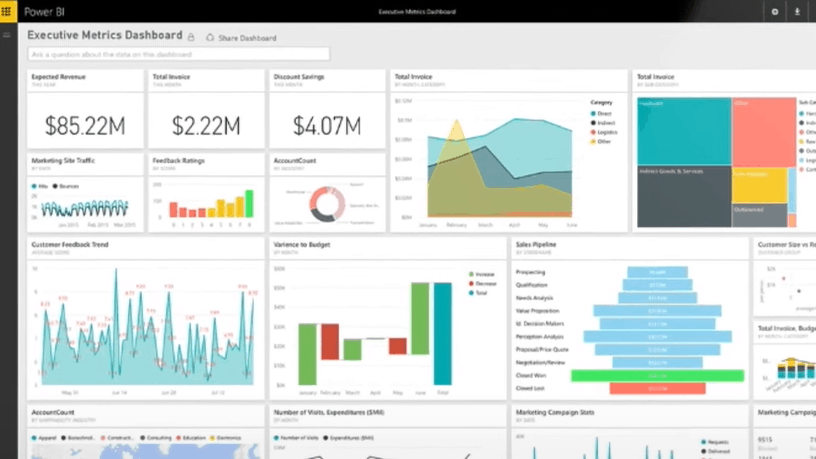
Task: Click the green Closed Won funnel bar
Action: pyautogui.click(x=657, y=376)
